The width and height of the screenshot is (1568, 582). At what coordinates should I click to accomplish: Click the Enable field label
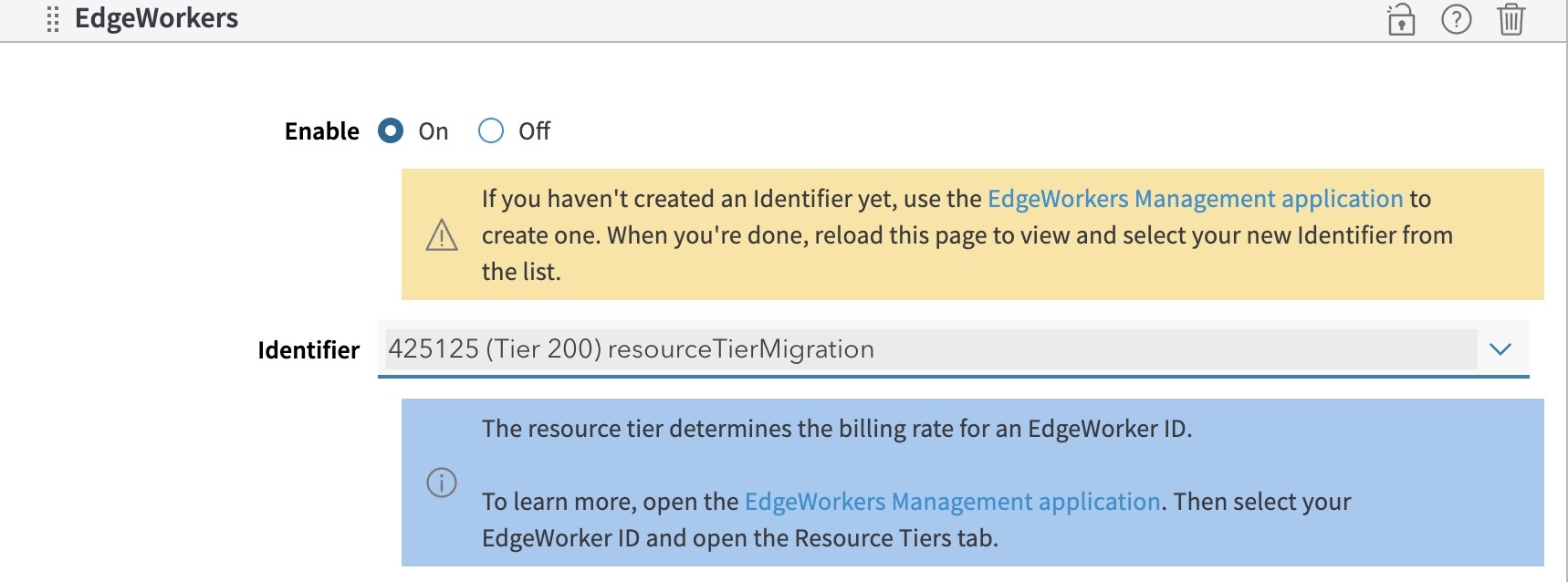pyautogui.click(x=321, y=131)
